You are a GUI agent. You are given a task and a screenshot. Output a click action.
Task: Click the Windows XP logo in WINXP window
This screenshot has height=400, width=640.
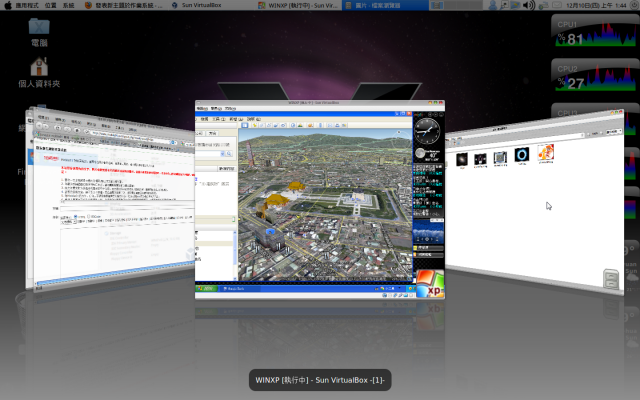[x=430, y=284]
